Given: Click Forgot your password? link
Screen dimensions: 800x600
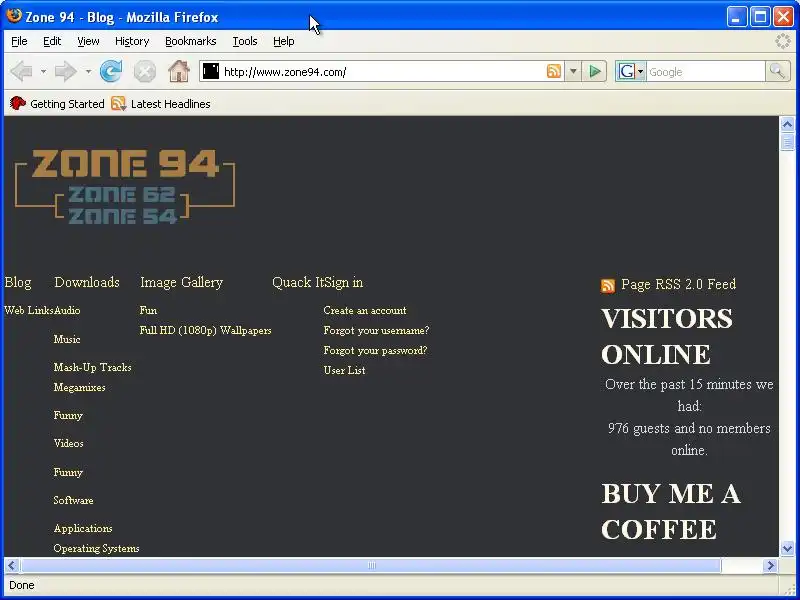Looking at the screenshot, I should [x=375, y=351].
